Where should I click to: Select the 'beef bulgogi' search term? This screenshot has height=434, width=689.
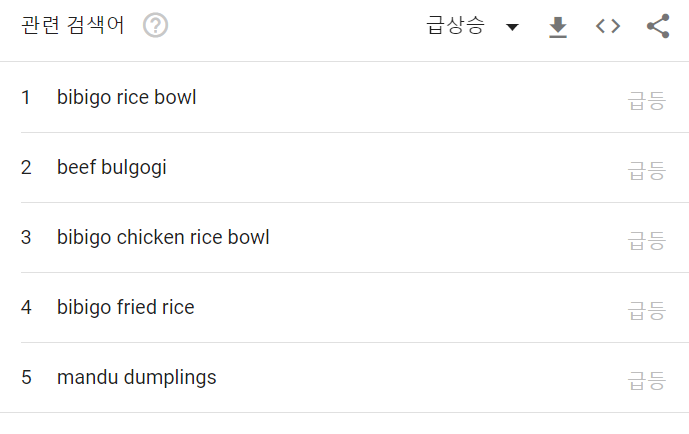coord(112,168)
